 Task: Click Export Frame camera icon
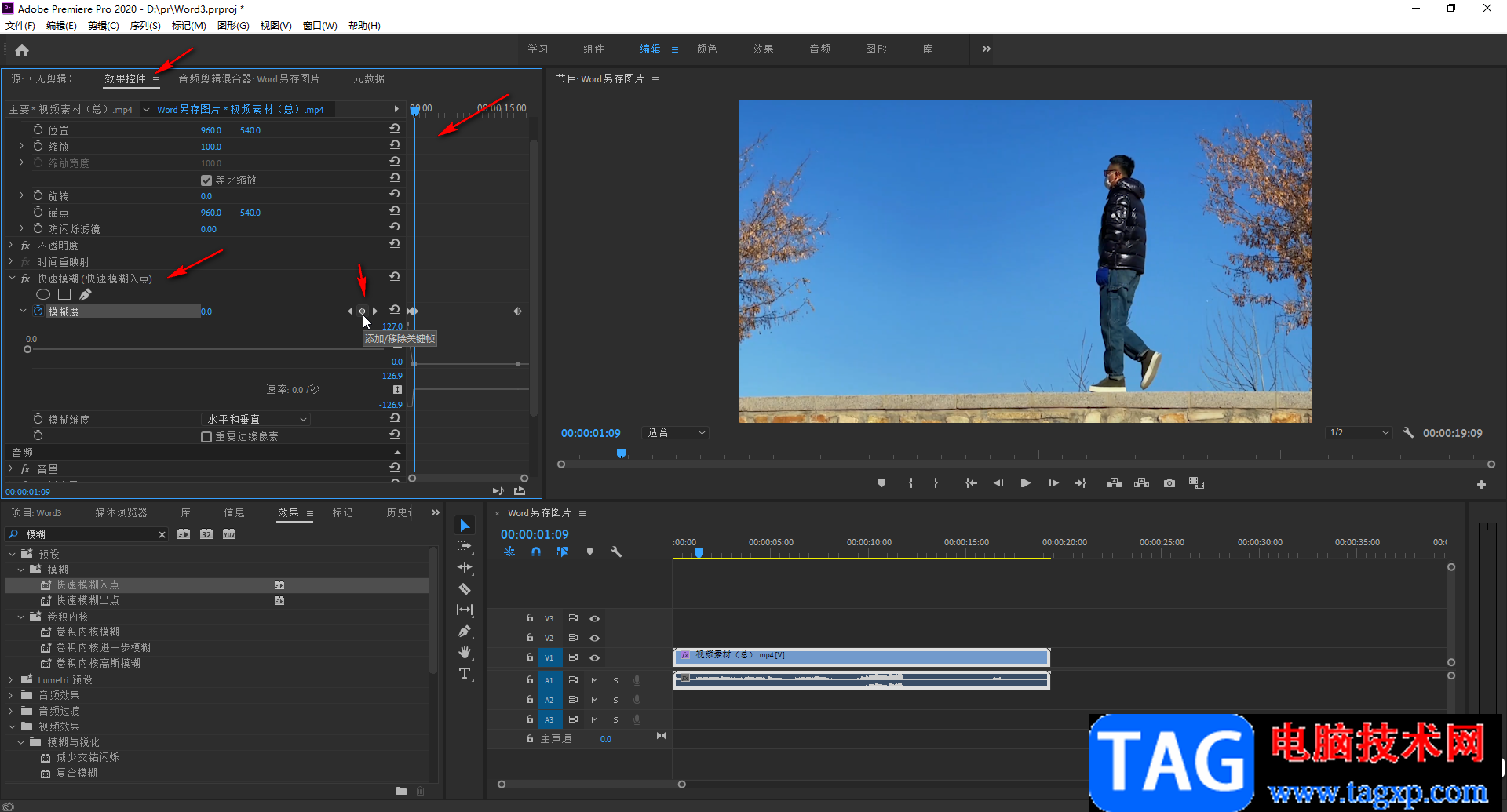1169,483
